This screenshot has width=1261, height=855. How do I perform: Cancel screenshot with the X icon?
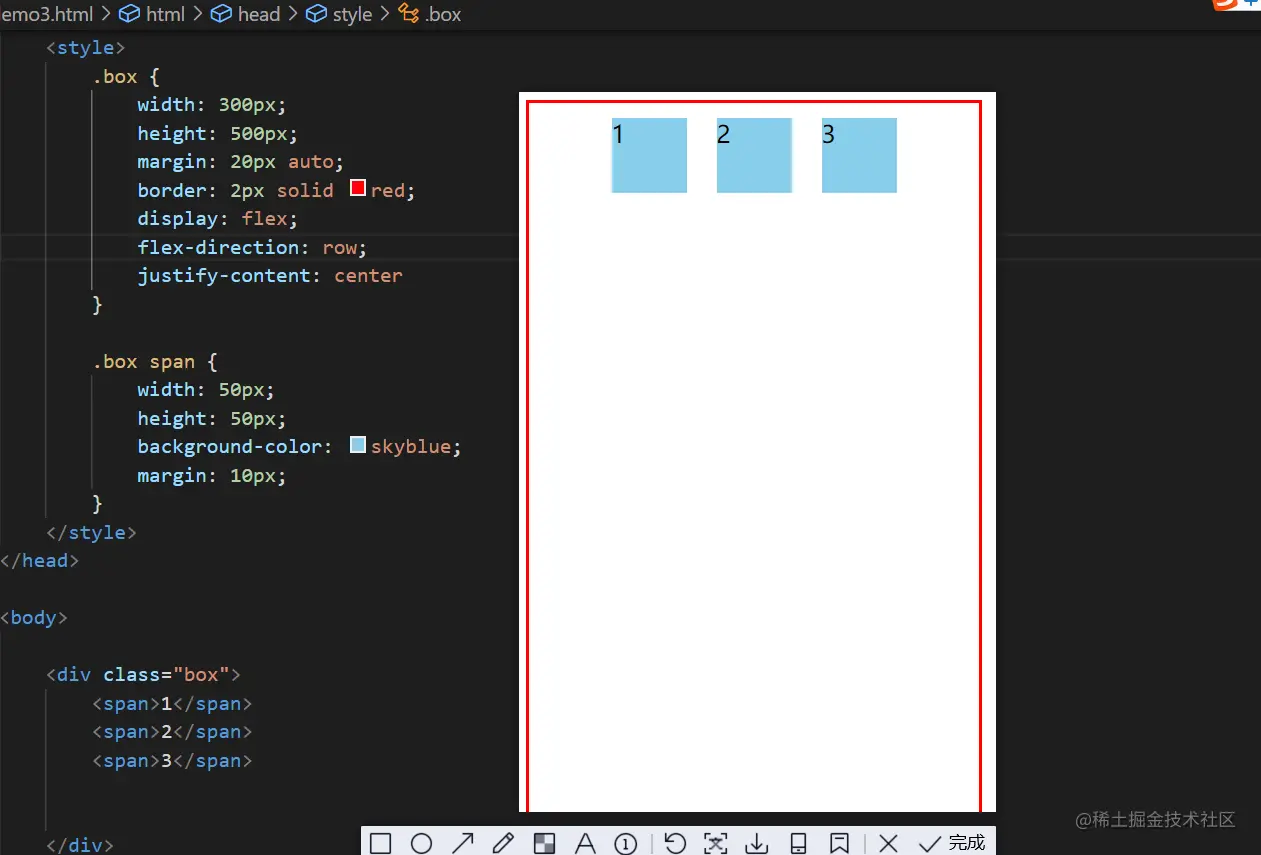888,843
